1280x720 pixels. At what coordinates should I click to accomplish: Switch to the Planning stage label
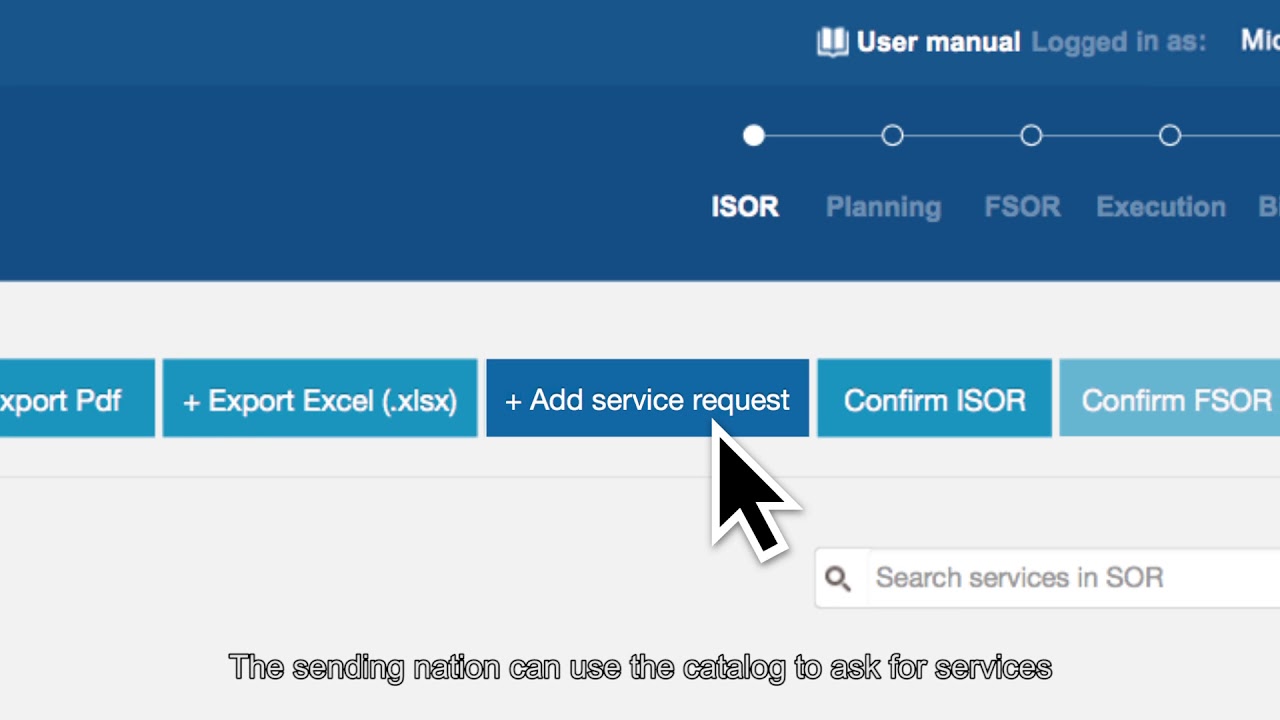click(883, 207)
